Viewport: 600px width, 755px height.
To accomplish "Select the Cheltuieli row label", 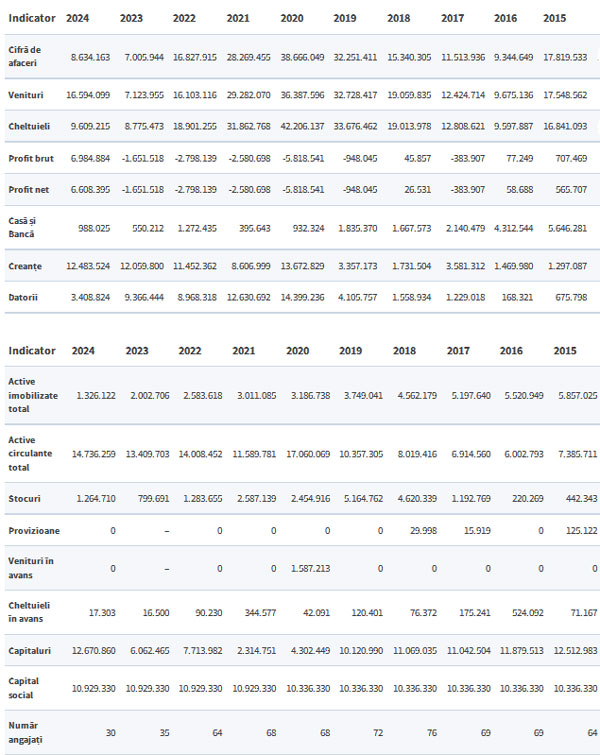I will [29, 126].
